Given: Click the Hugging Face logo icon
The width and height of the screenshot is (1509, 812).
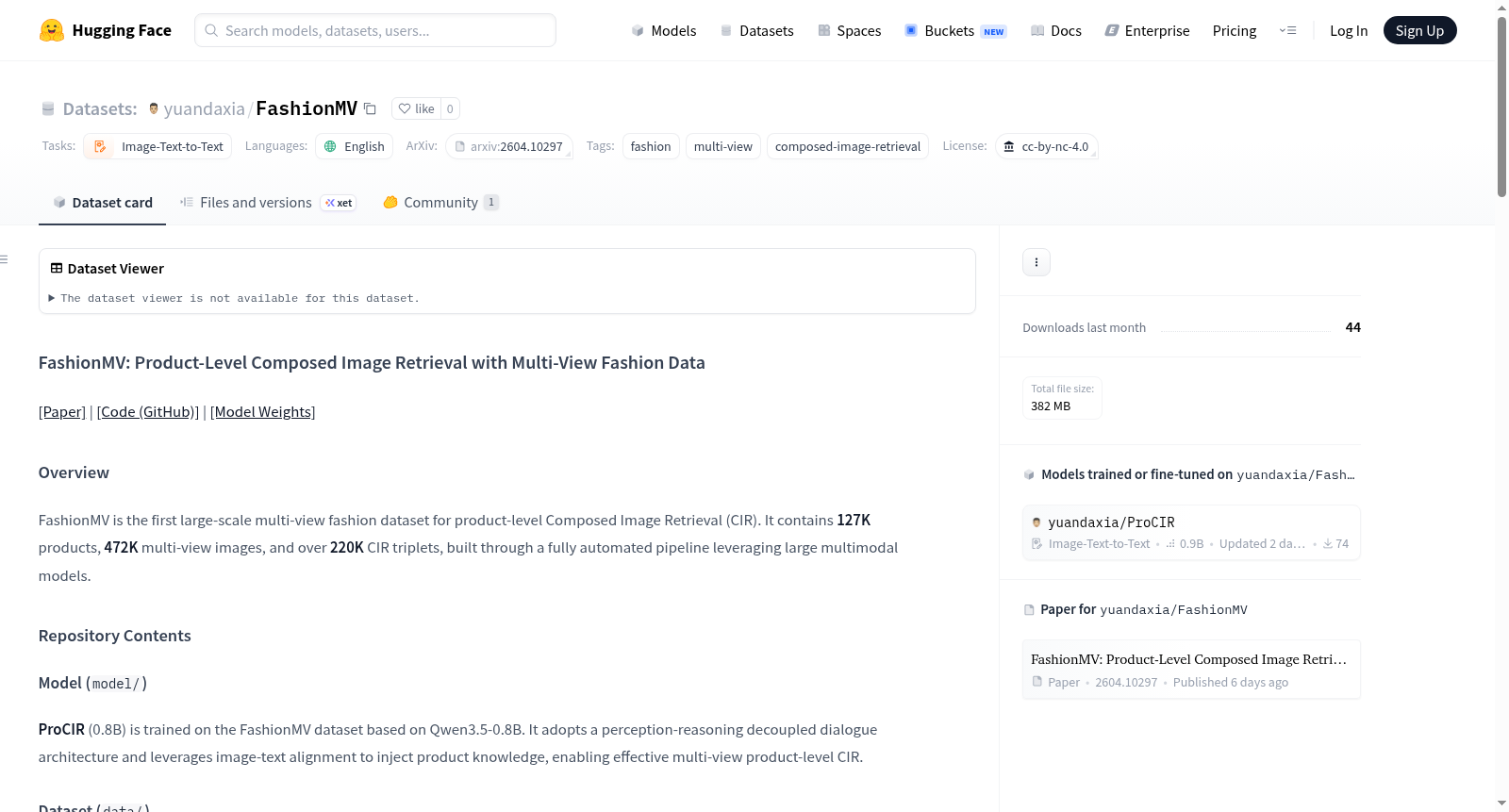Looking at the screenshot, I should point(52,30).
